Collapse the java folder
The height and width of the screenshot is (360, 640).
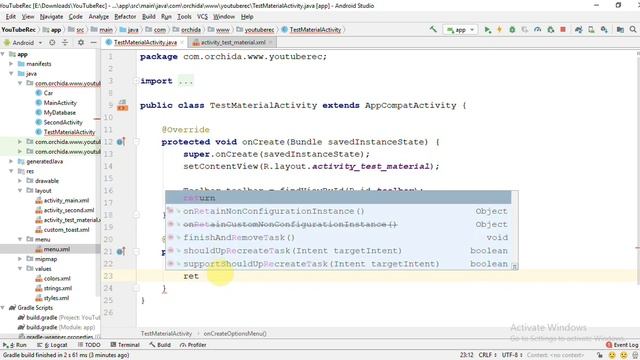pyautogui.click(x=11, y=74)
